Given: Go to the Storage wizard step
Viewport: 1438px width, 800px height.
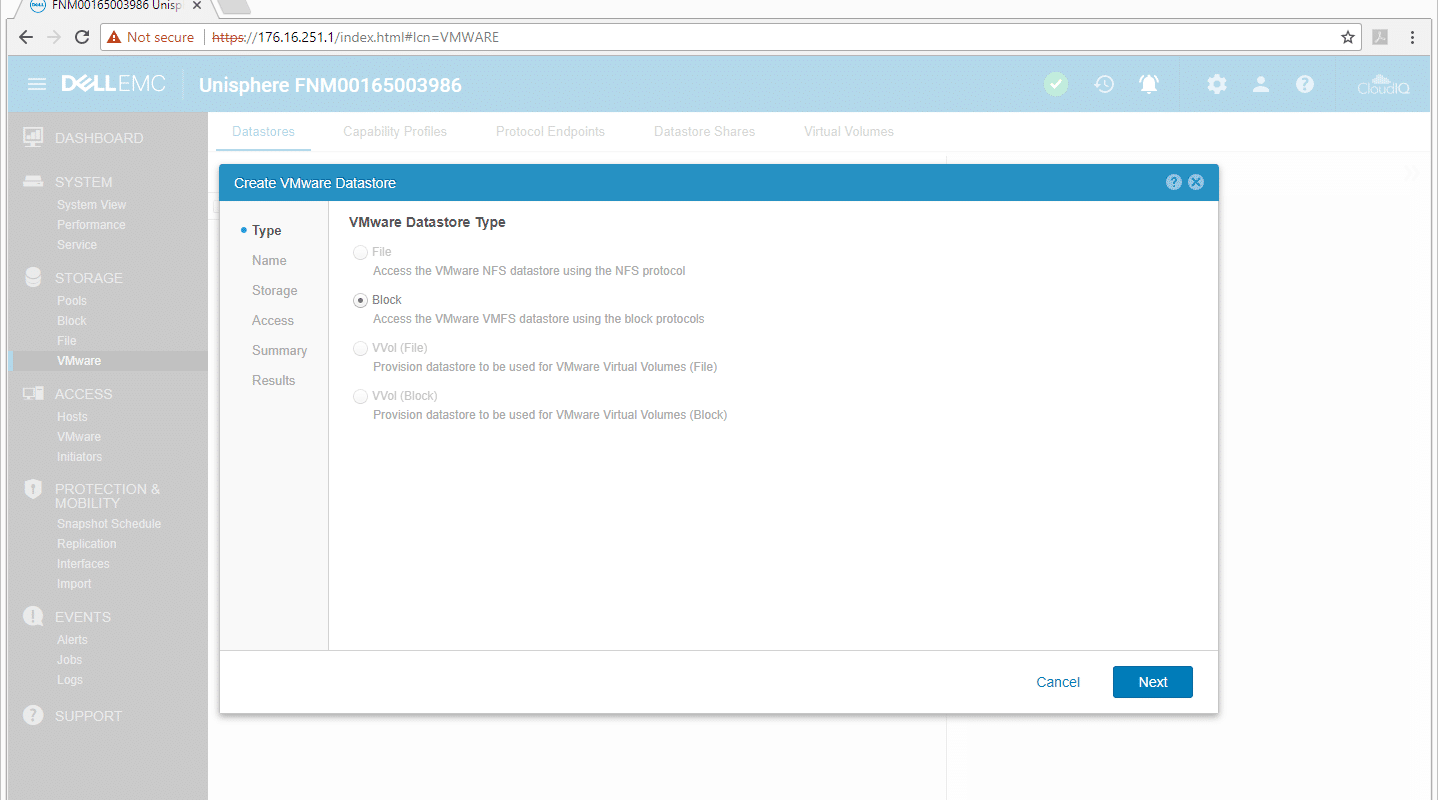Looking at the screenshot, I should tap(274, 290).
